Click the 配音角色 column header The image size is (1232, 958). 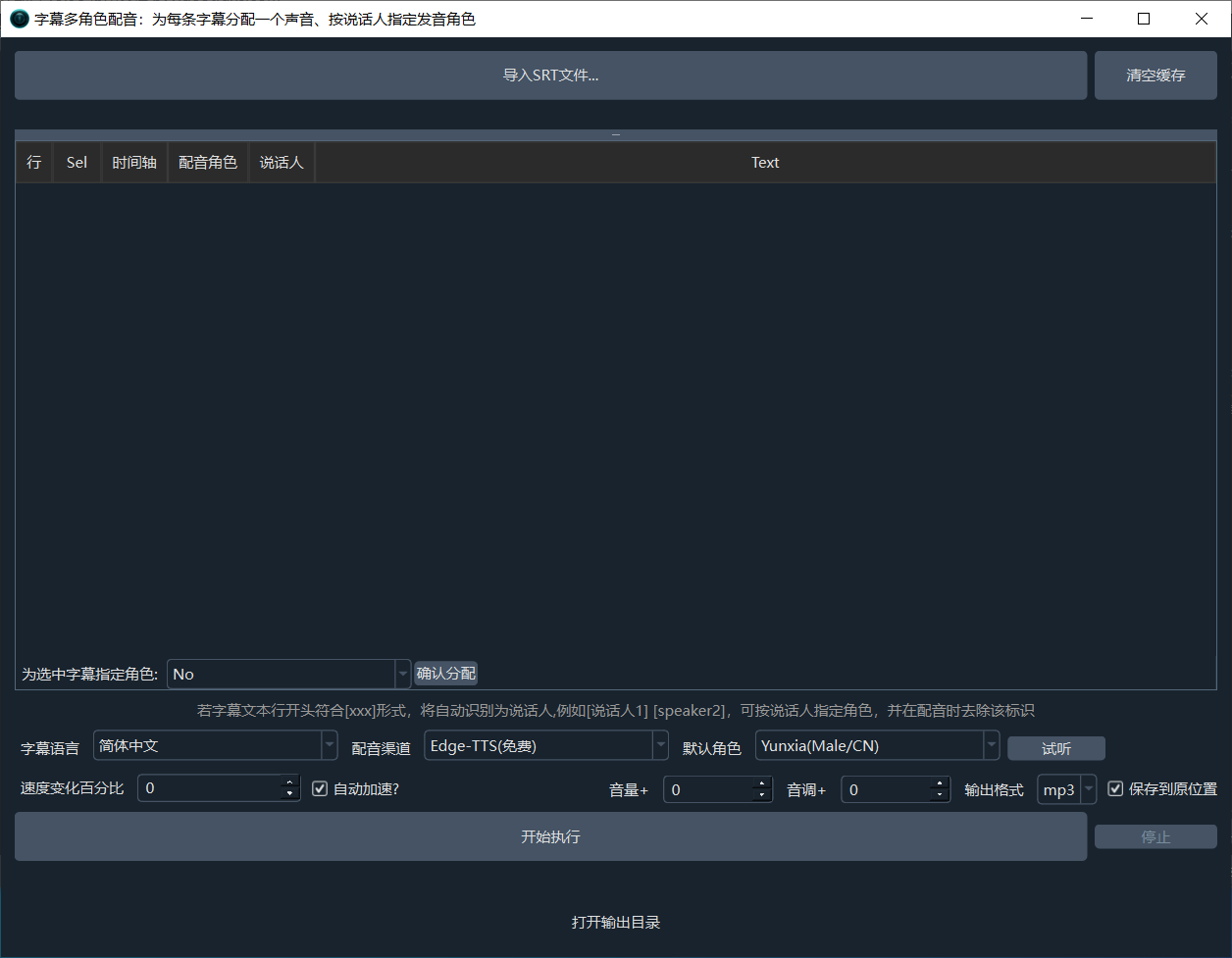click(208, 163)
